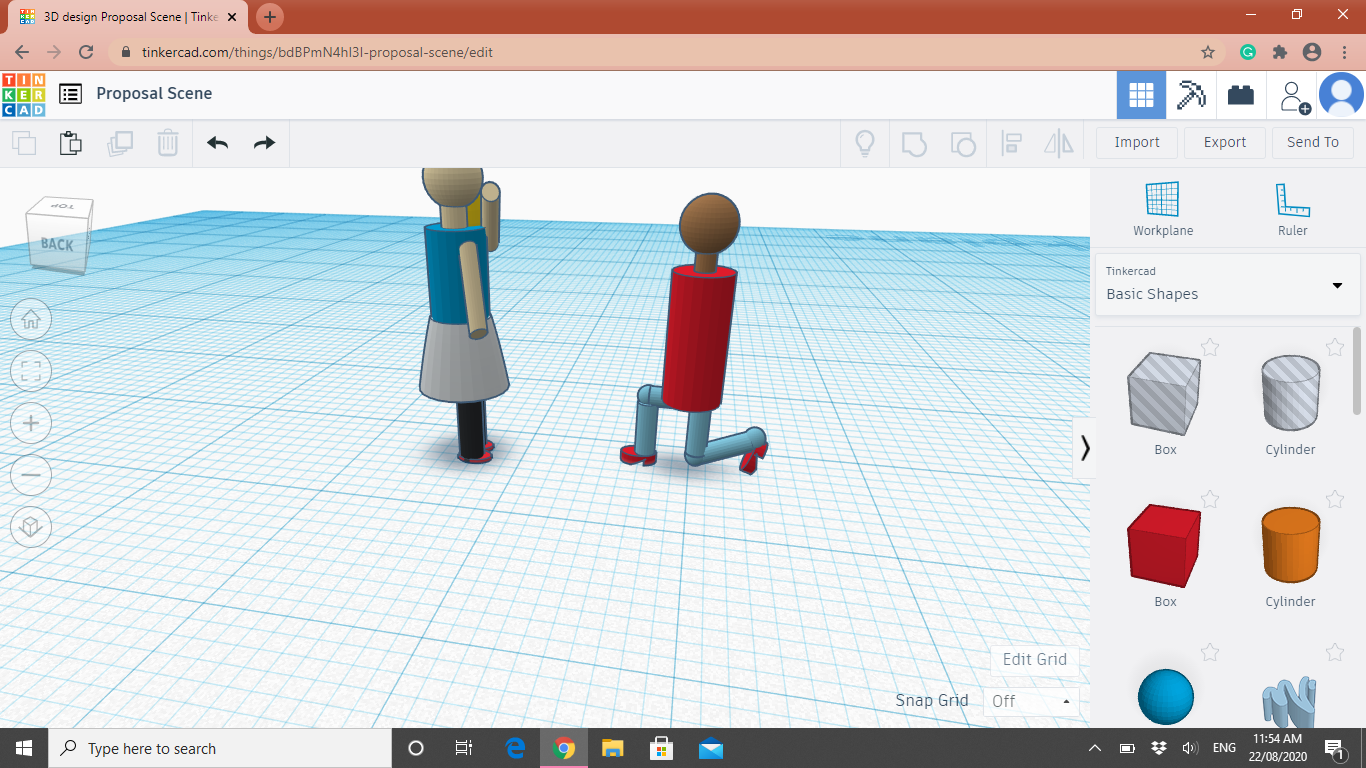Bookmark this page with star icon

1208,52
